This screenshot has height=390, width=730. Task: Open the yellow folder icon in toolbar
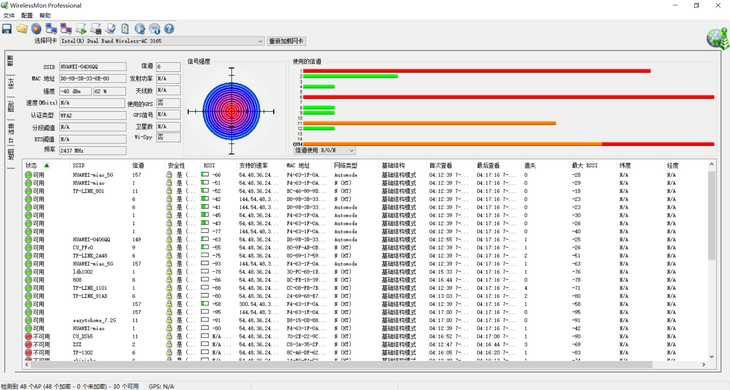pos(22,29)
